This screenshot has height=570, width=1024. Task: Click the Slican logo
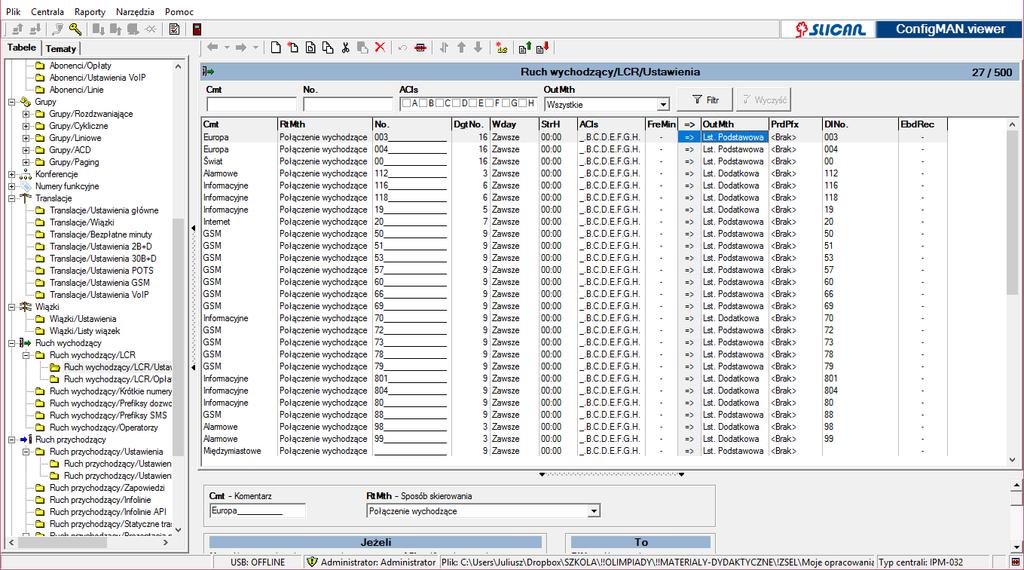tap(831, 29)
